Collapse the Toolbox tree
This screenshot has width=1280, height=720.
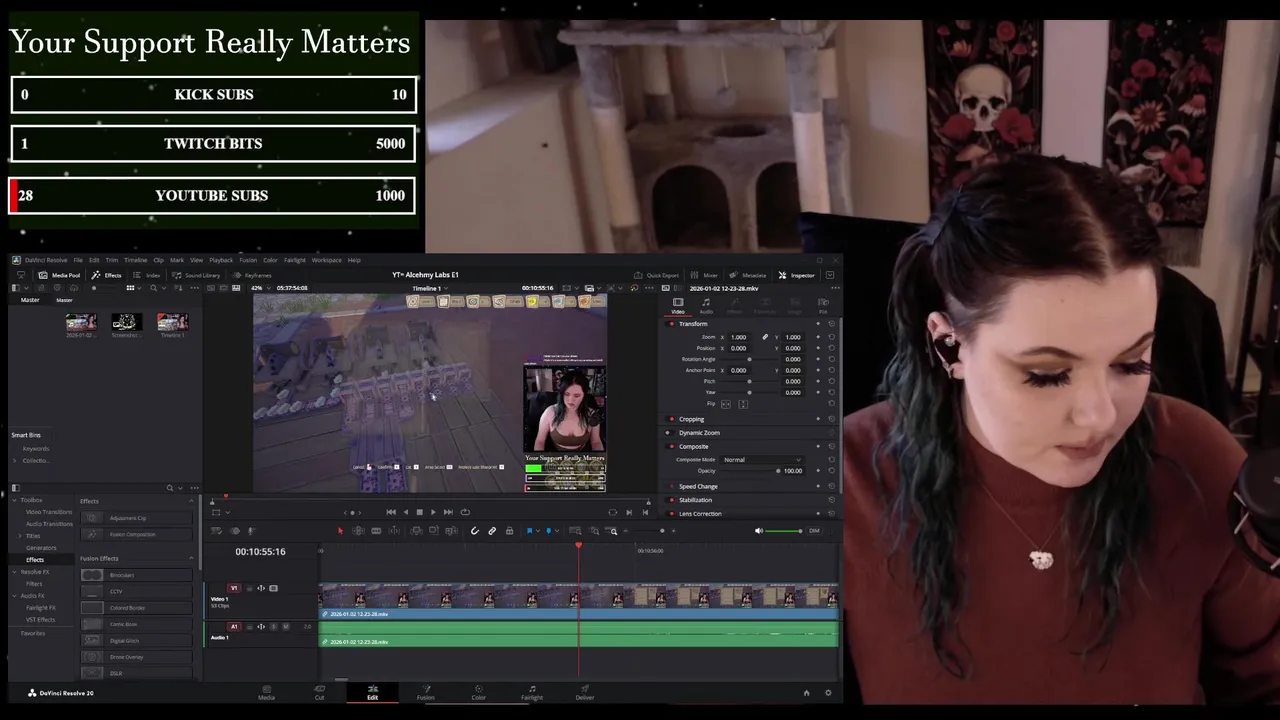tap(15, 500)
